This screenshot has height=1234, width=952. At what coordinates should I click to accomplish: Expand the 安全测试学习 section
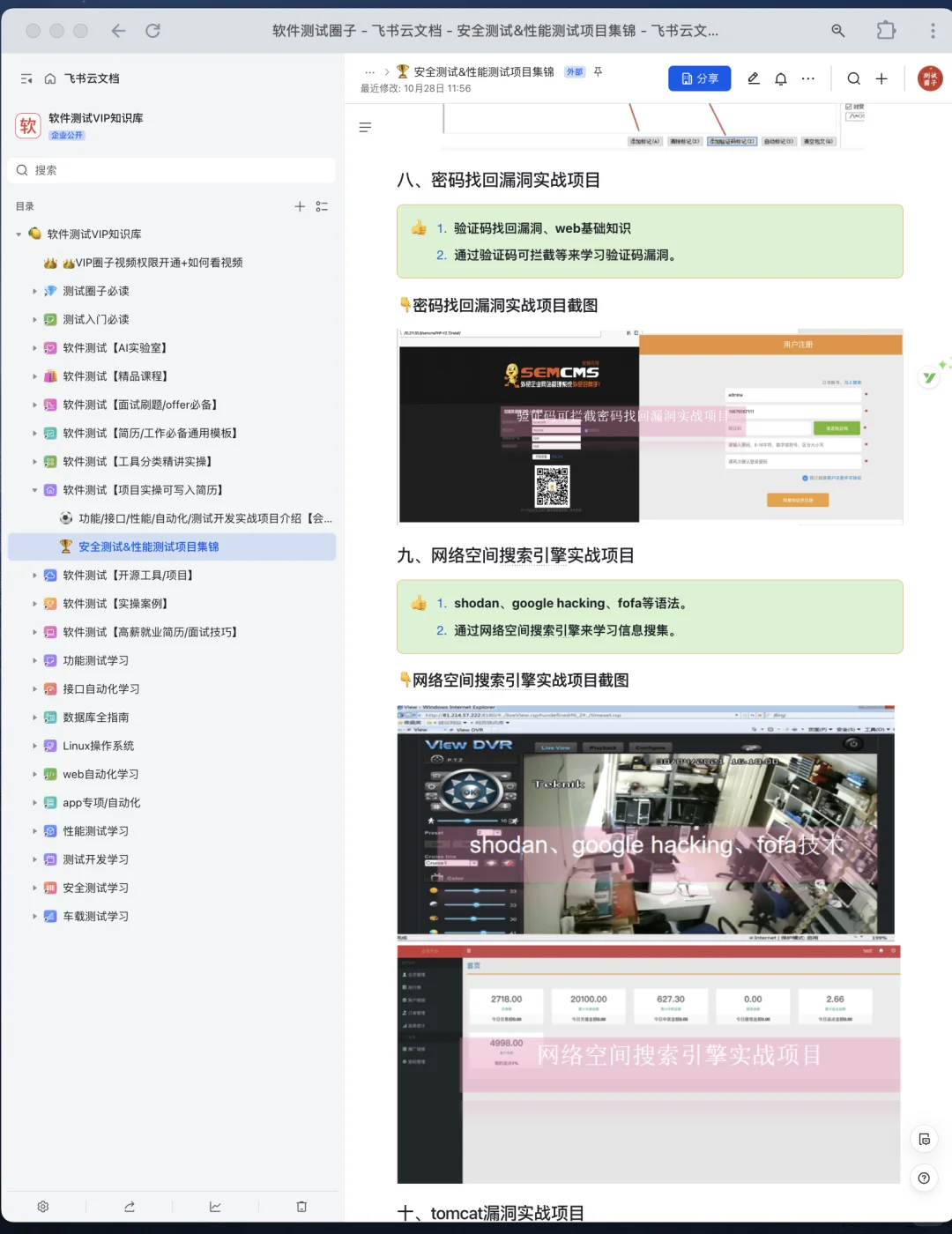33,888
